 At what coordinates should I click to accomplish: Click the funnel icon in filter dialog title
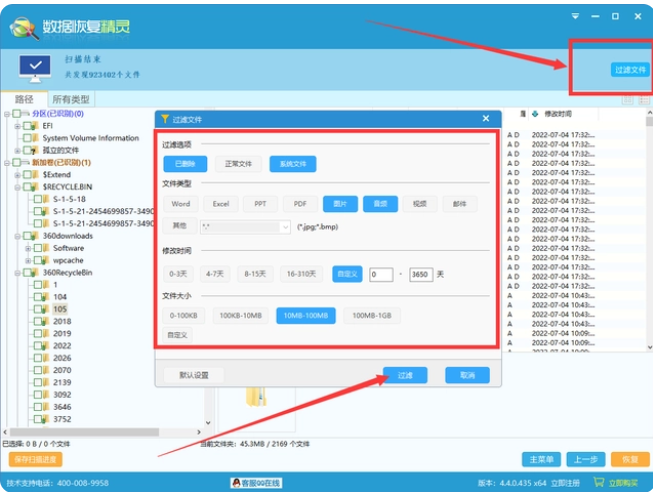[164, 119]
